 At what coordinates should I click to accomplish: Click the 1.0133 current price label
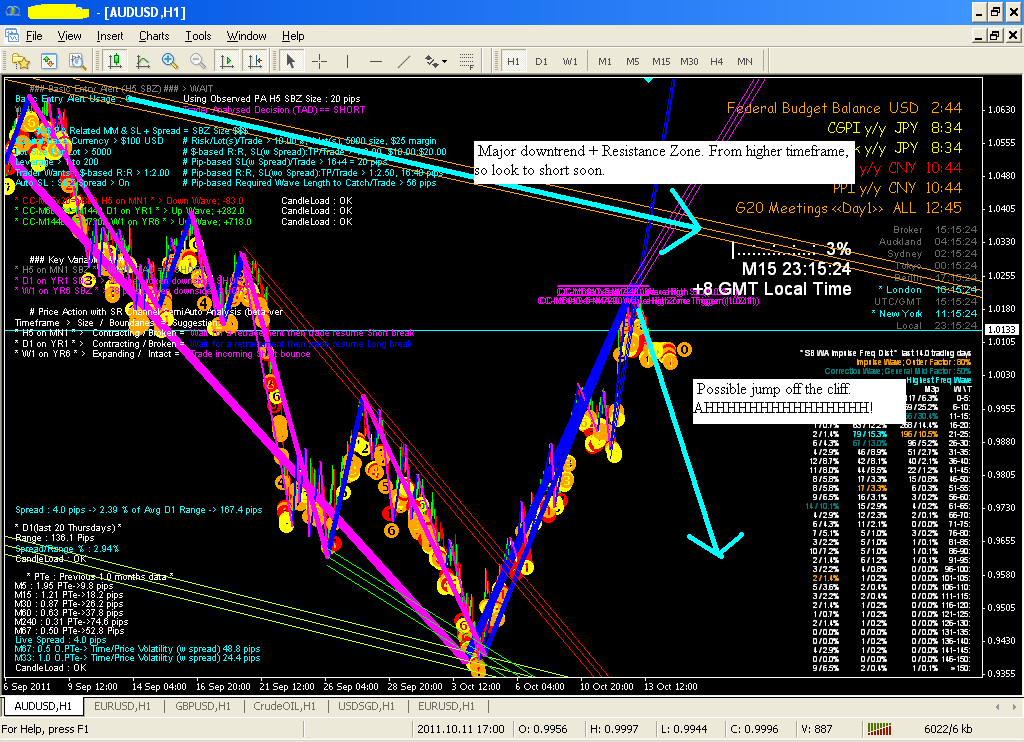(1001, 330)
